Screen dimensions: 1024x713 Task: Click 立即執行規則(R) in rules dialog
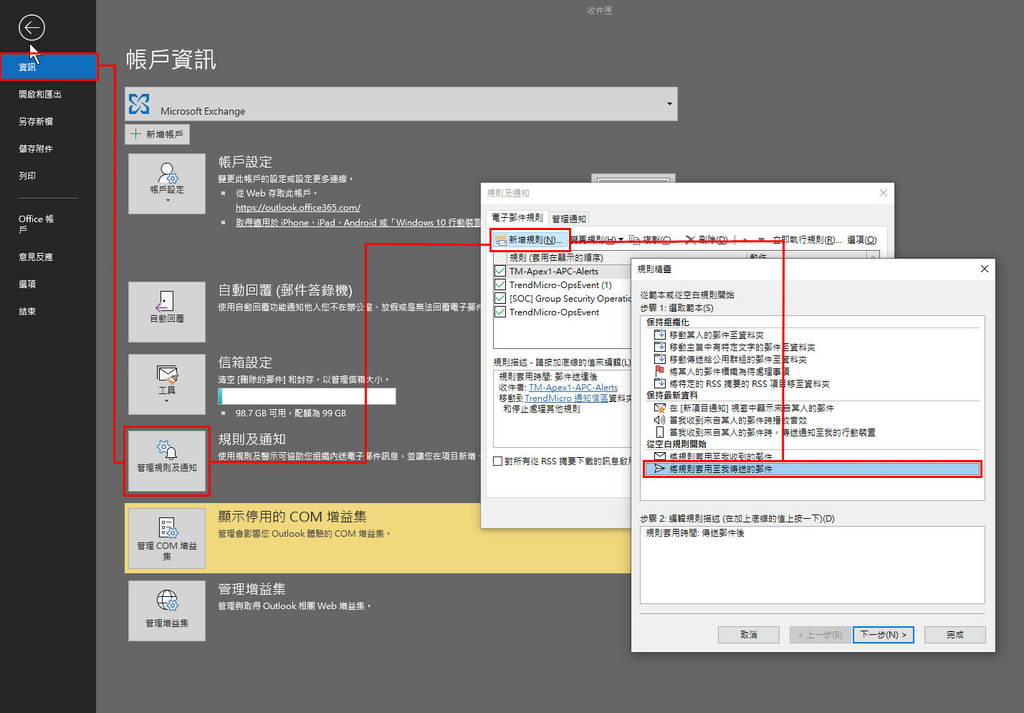807,240
